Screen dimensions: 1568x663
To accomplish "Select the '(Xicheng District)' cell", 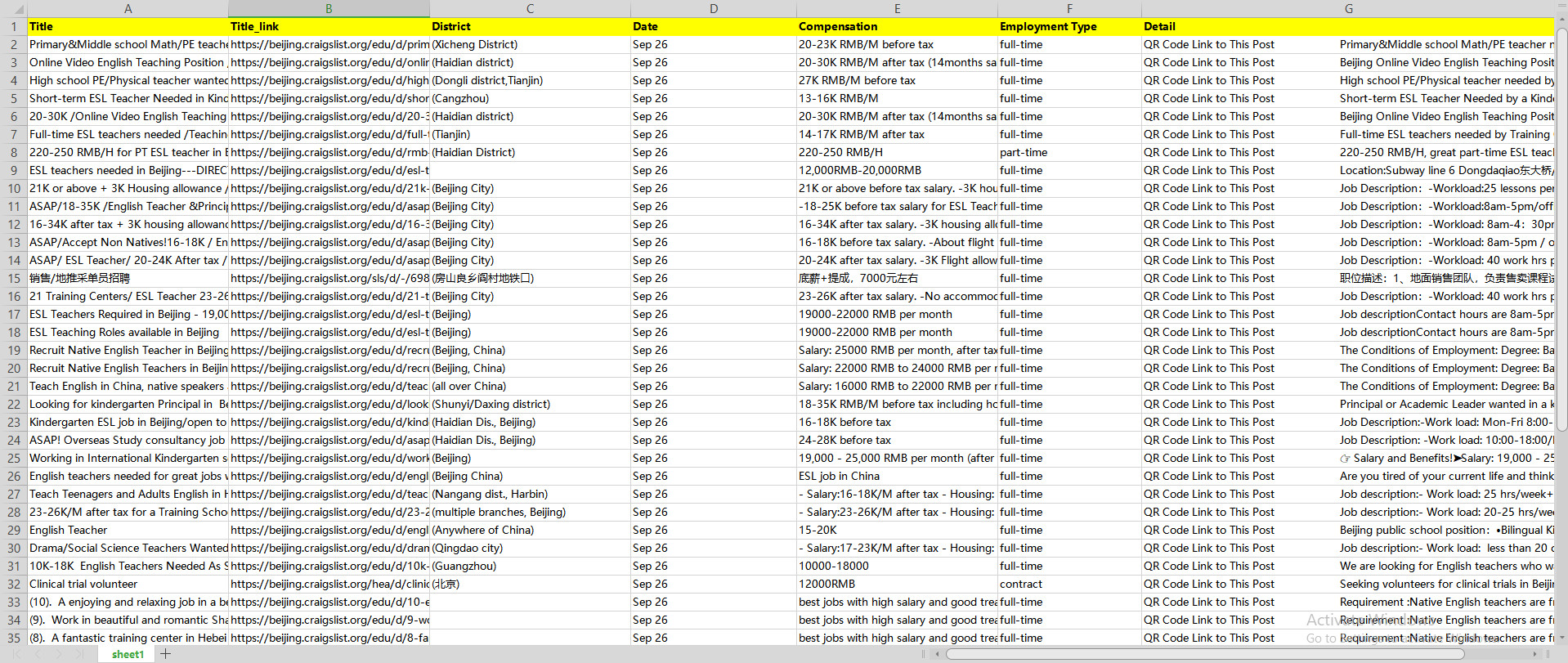I will [530, 44].
